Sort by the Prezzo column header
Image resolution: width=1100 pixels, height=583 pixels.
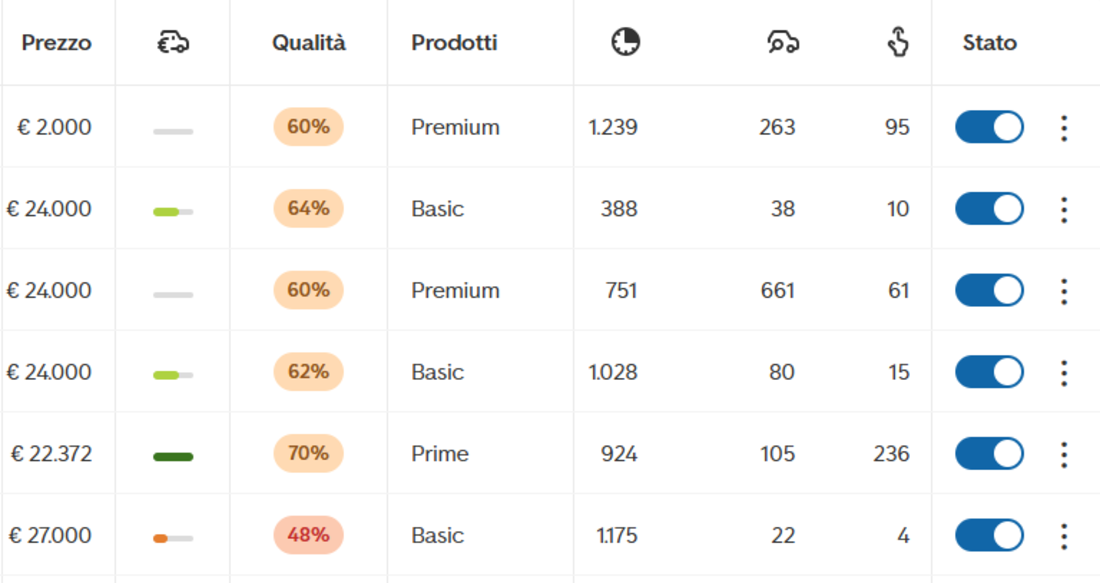pos(56,43)
